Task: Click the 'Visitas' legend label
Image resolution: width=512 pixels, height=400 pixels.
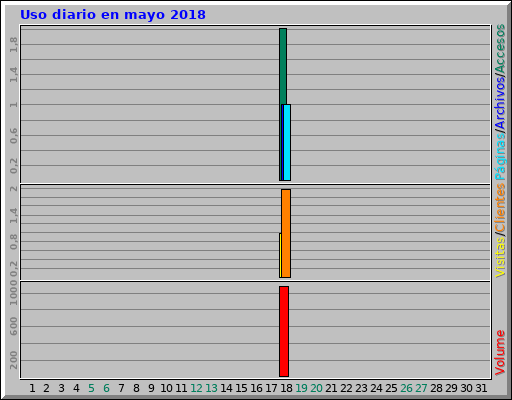Action: [x=500, y=257]
